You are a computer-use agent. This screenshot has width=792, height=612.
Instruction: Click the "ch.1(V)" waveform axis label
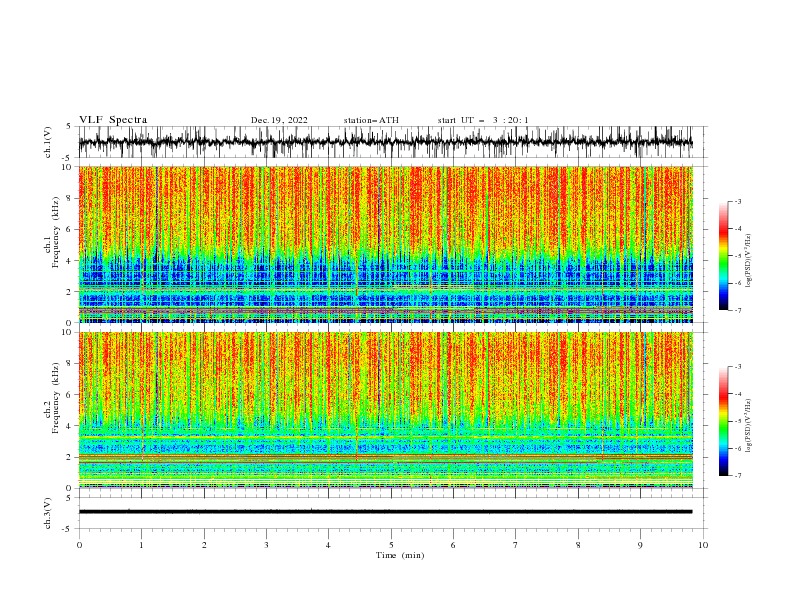pos(48,142)
